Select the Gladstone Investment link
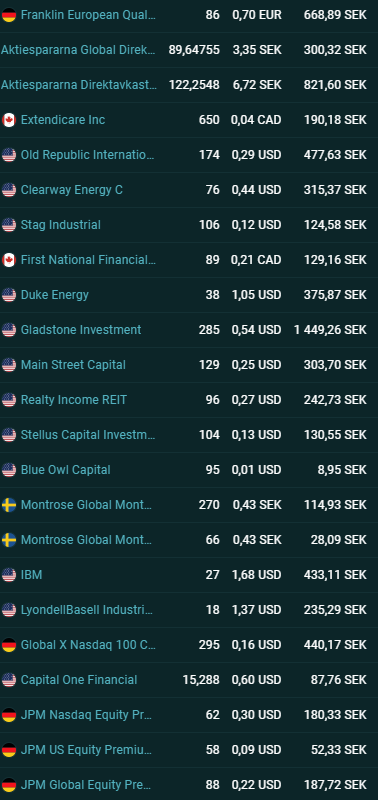Viewport: 378px width, 800px height. point(81,330)
